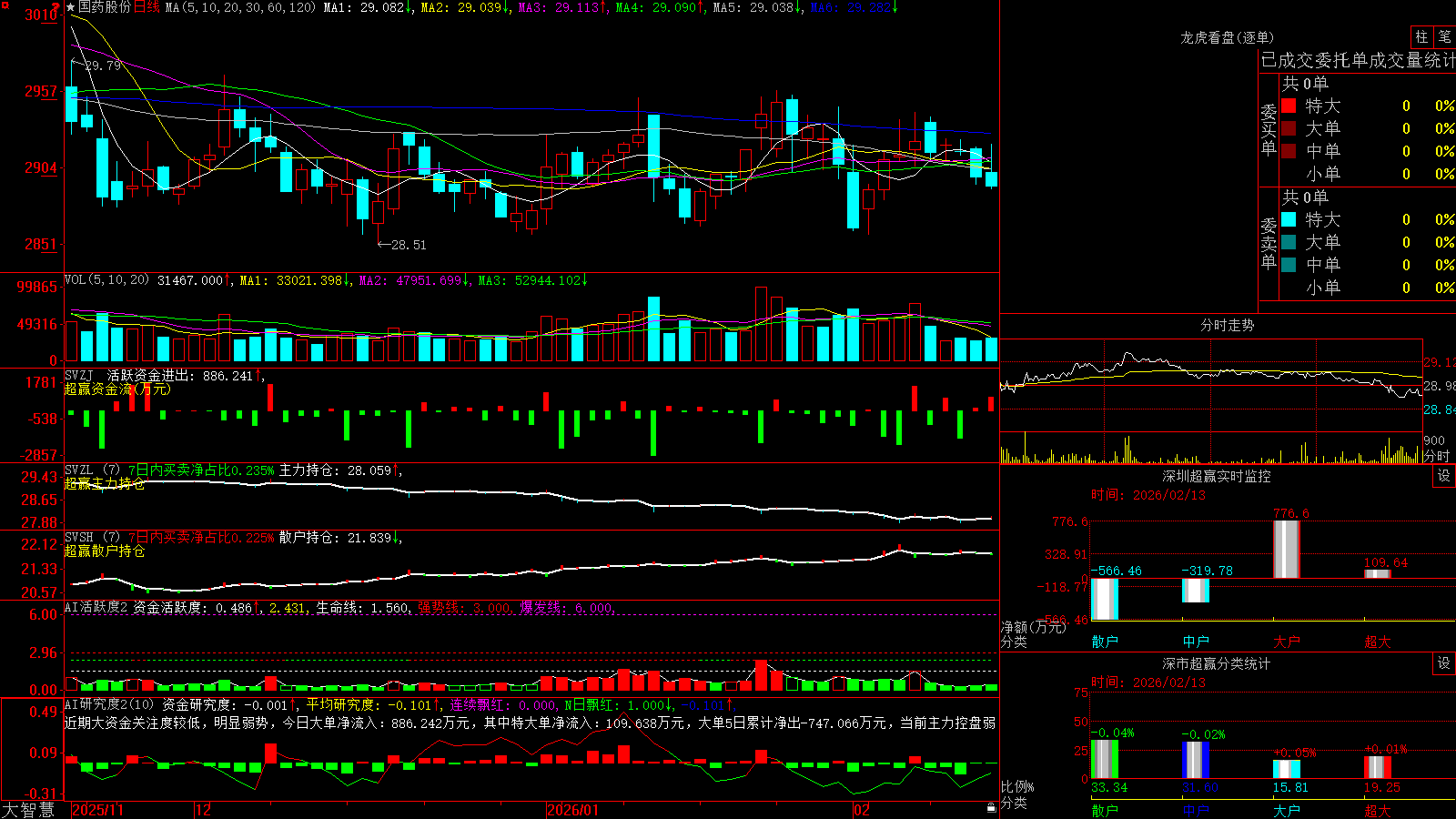Switch to 笔 tick display mode
The height and width of the screenshot is (819, 1456).
coord(1444,36)
